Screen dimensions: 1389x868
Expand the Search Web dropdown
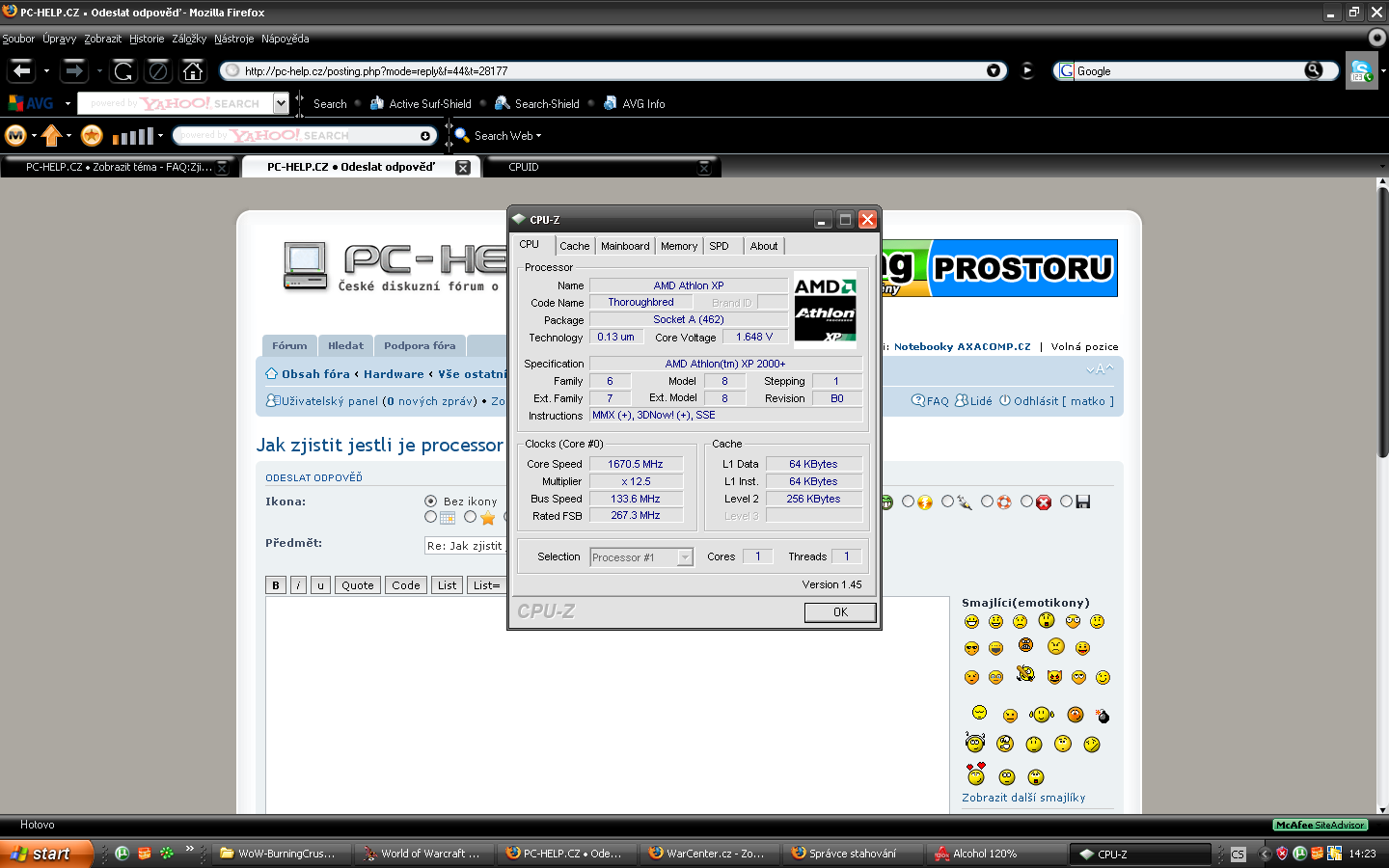(x=538, y=136)
